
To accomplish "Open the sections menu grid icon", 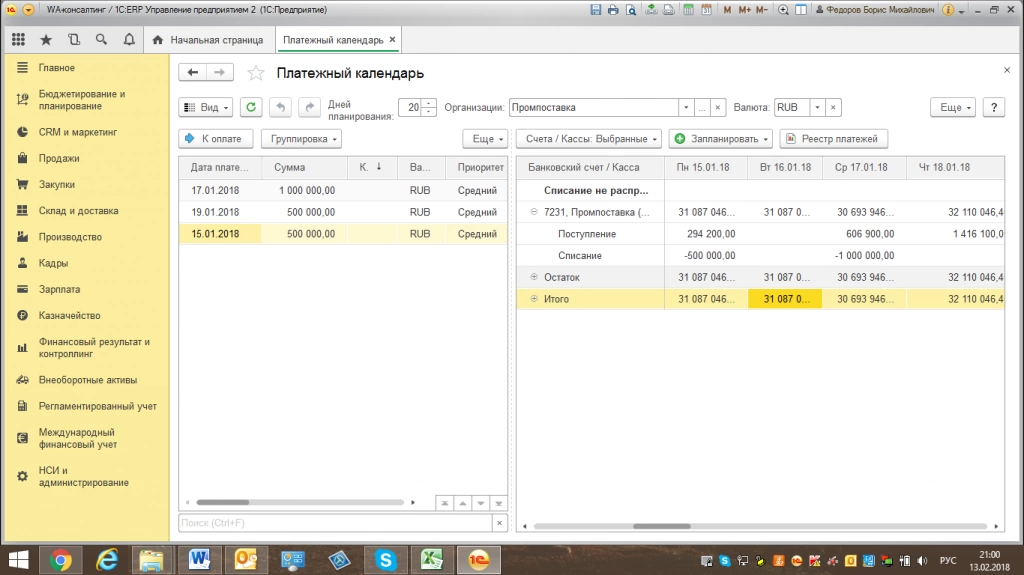I will [x=18, y=40].
